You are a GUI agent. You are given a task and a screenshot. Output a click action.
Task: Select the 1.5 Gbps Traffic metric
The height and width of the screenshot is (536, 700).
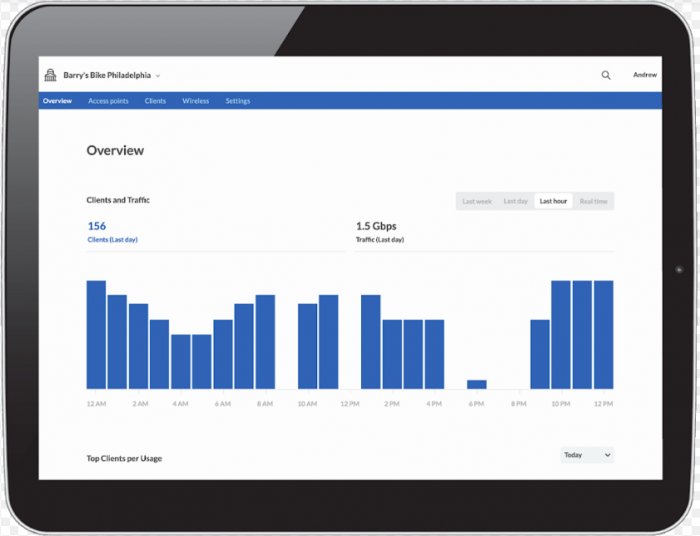pos(378,227)
